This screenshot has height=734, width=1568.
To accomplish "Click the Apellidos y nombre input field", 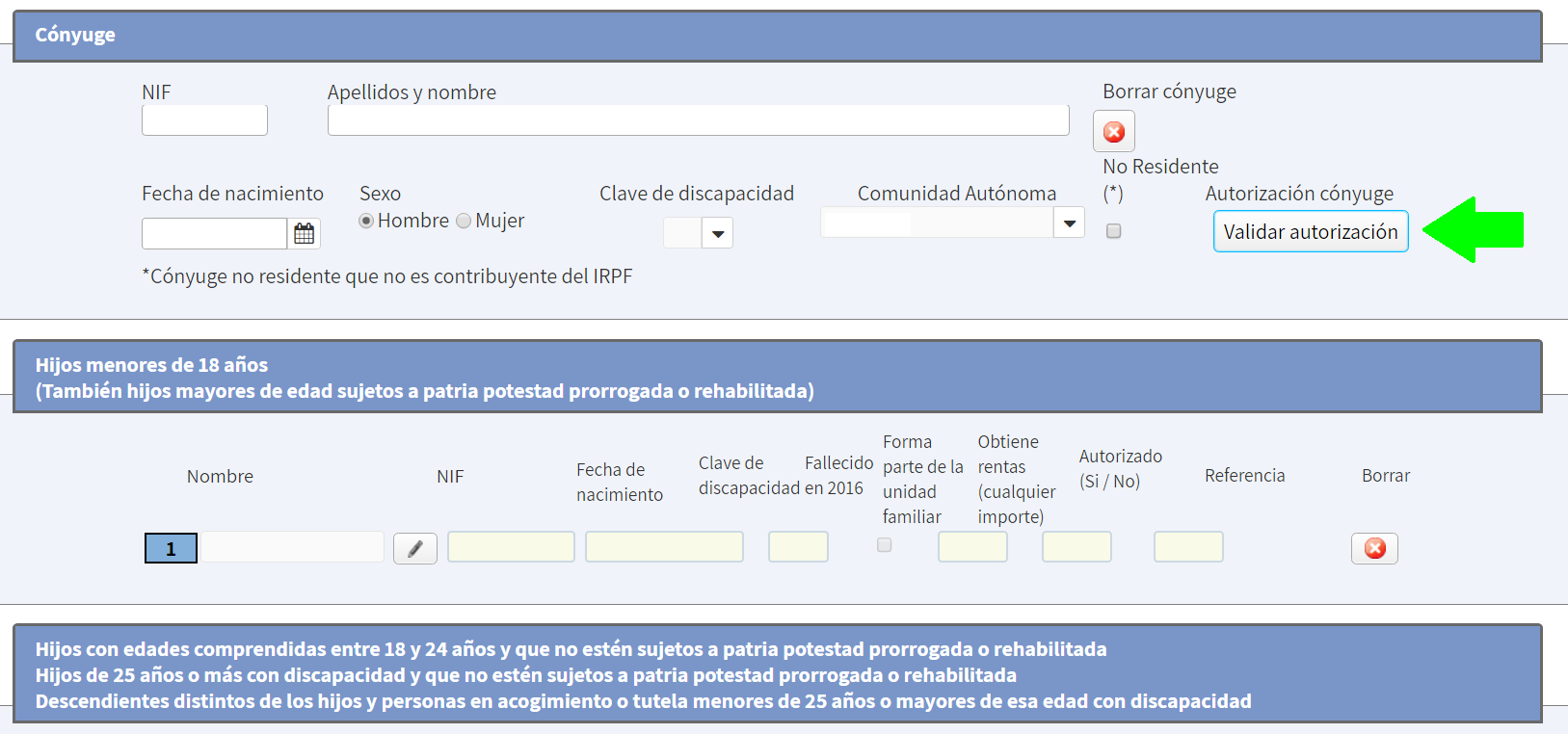I will [699, 120].
